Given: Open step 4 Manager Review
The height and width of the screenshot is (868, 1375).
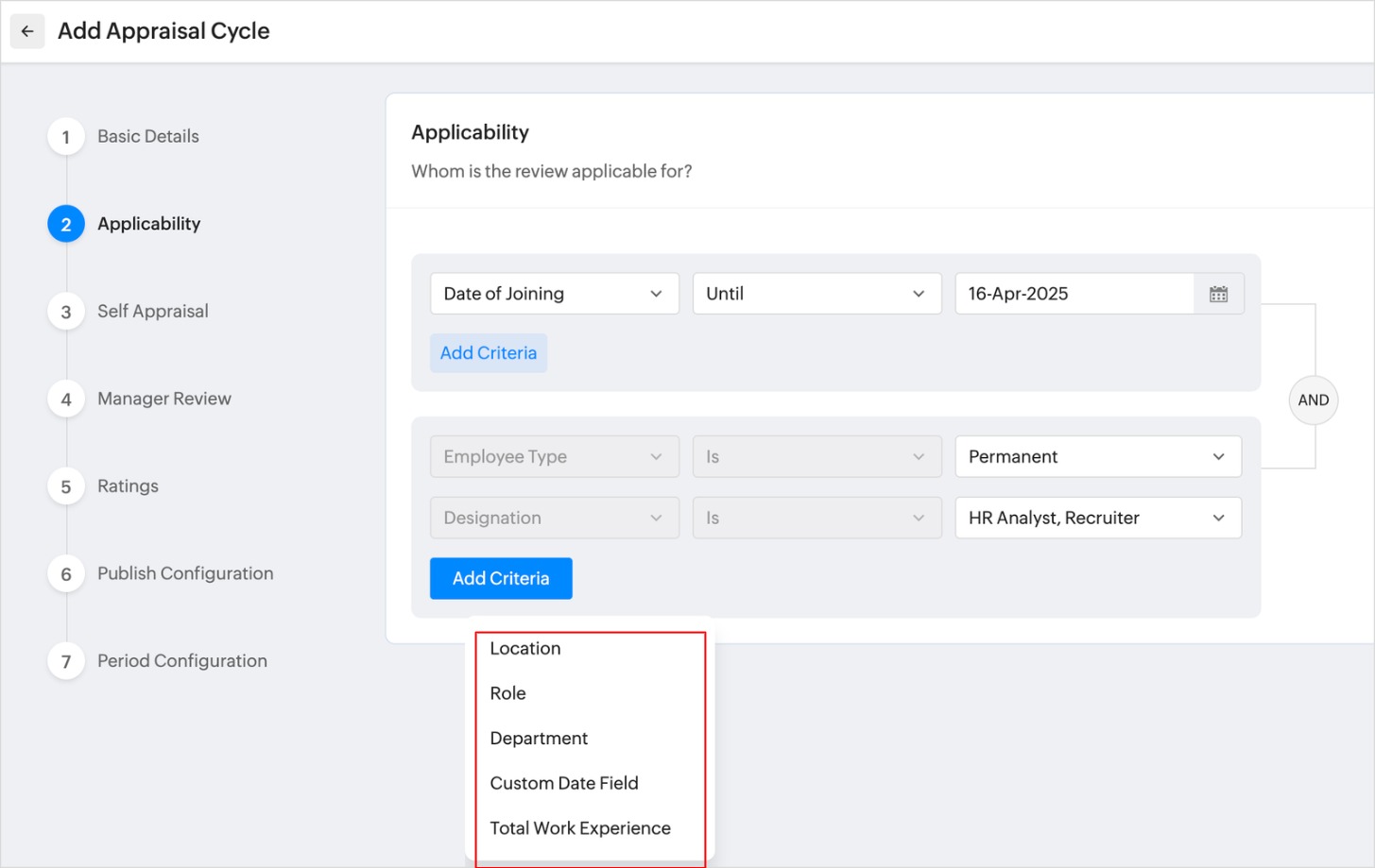Looking at the screenshot, I should coord(163,399).
